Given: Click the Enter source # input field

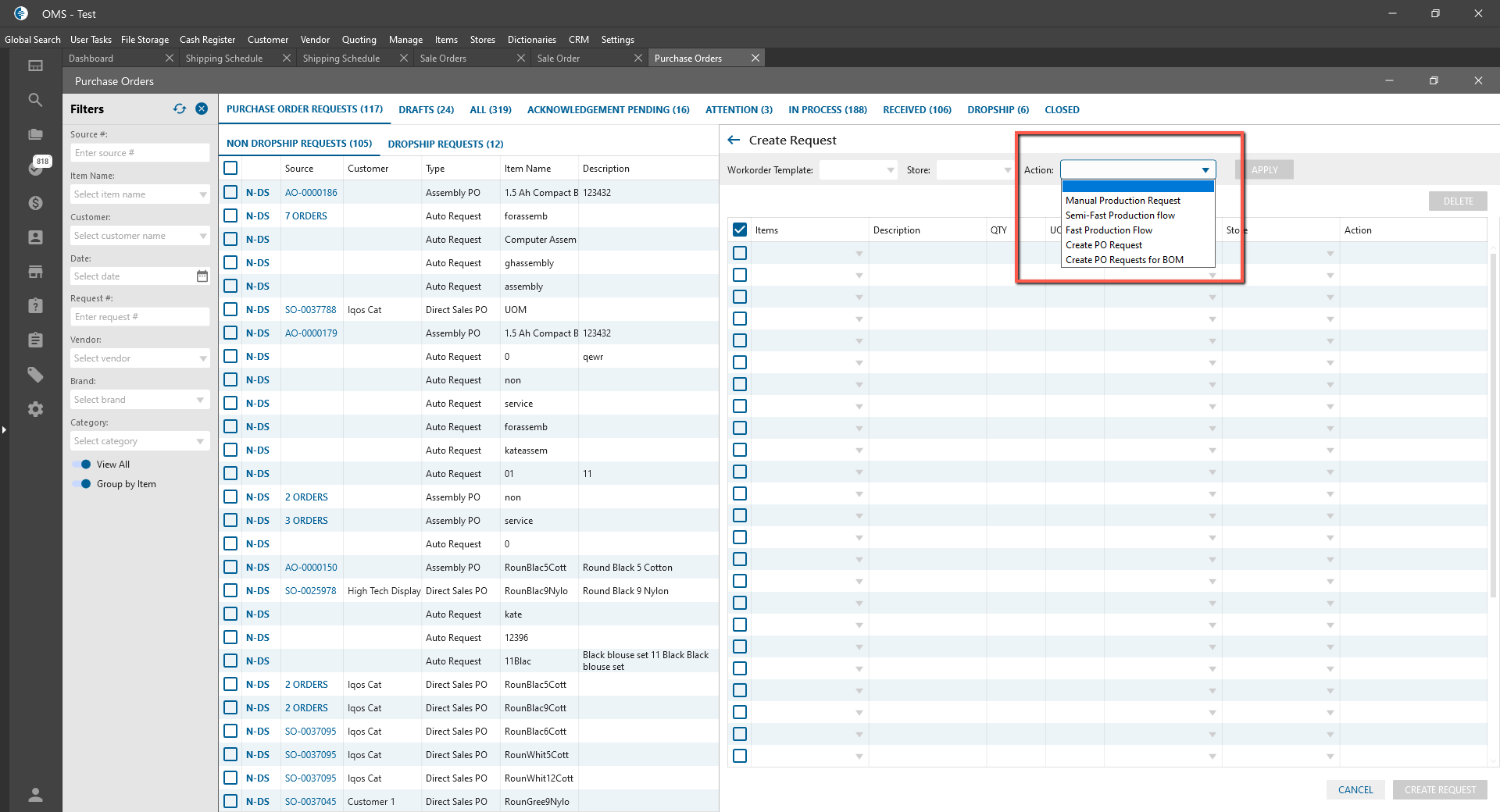Looking at the screenshot, I should [140, 153].
